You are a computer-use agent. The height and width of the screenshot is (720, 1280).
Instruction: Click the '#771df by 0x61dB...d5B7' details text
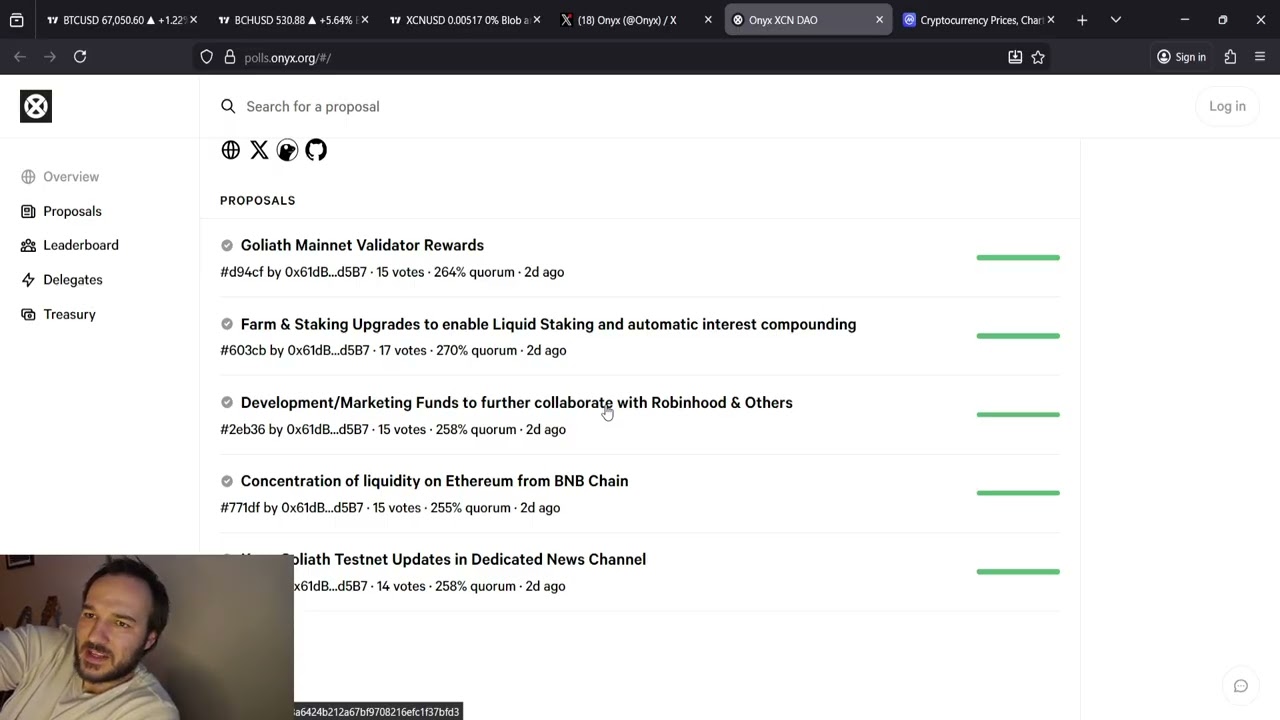pyautogui.click(x=292, y=508)
